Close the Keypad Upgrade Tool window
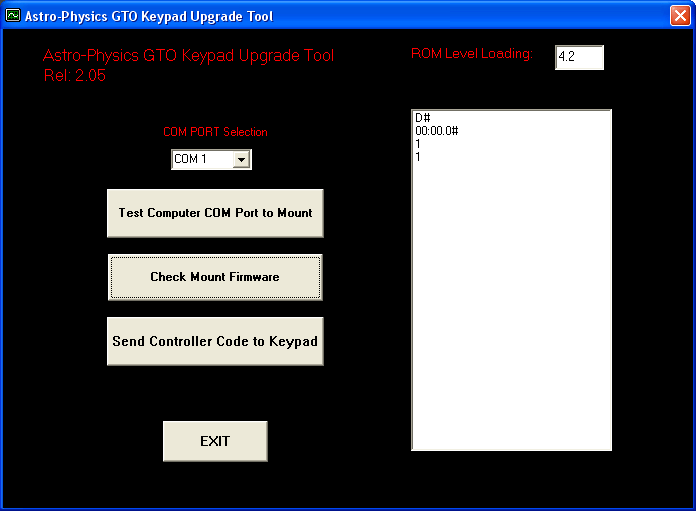The width and height of the screenshot is (696, 511). point(680,16)
